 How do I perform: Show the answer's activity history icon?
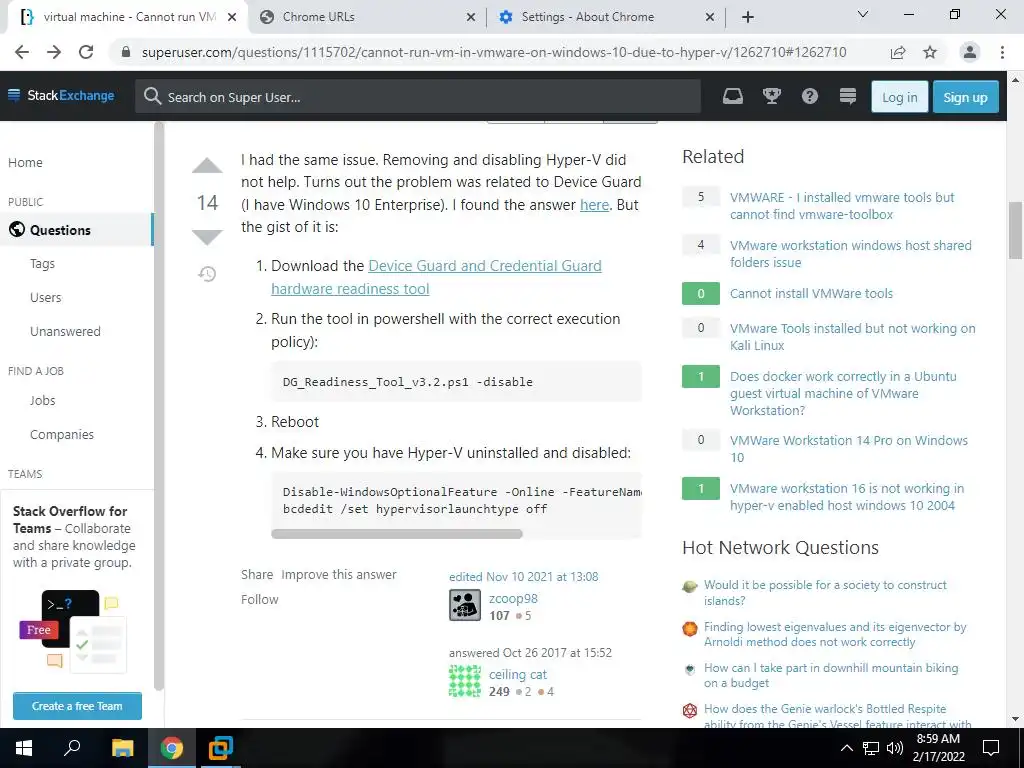click(207, 274)
